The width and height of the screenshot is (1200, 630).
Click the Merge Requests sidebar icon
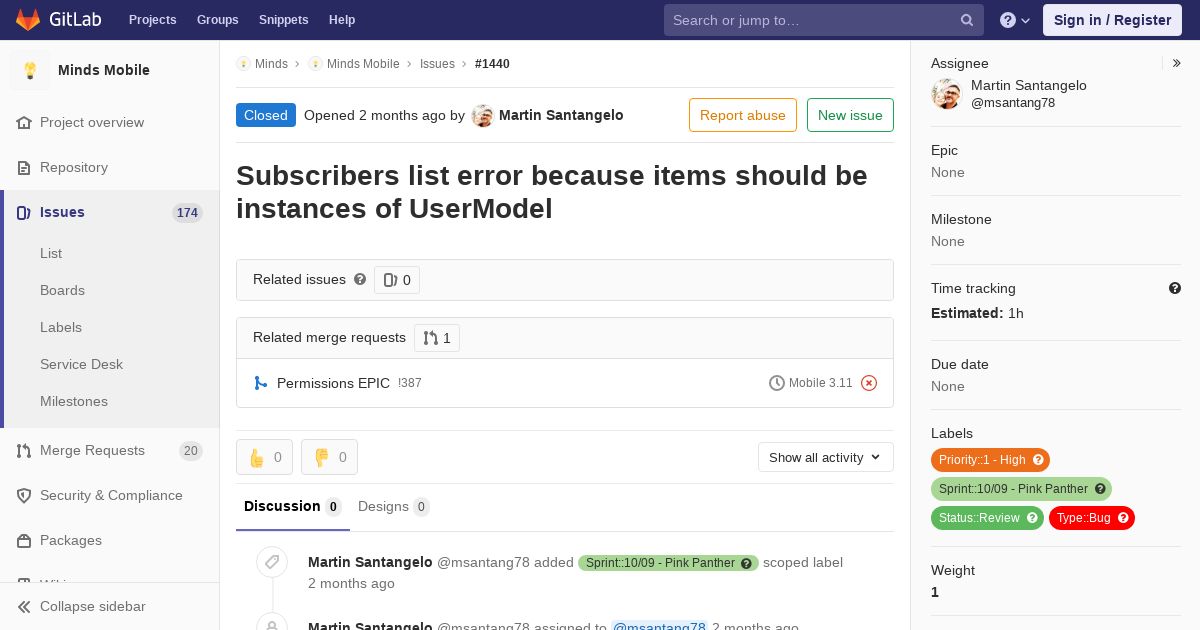[24, 451]
